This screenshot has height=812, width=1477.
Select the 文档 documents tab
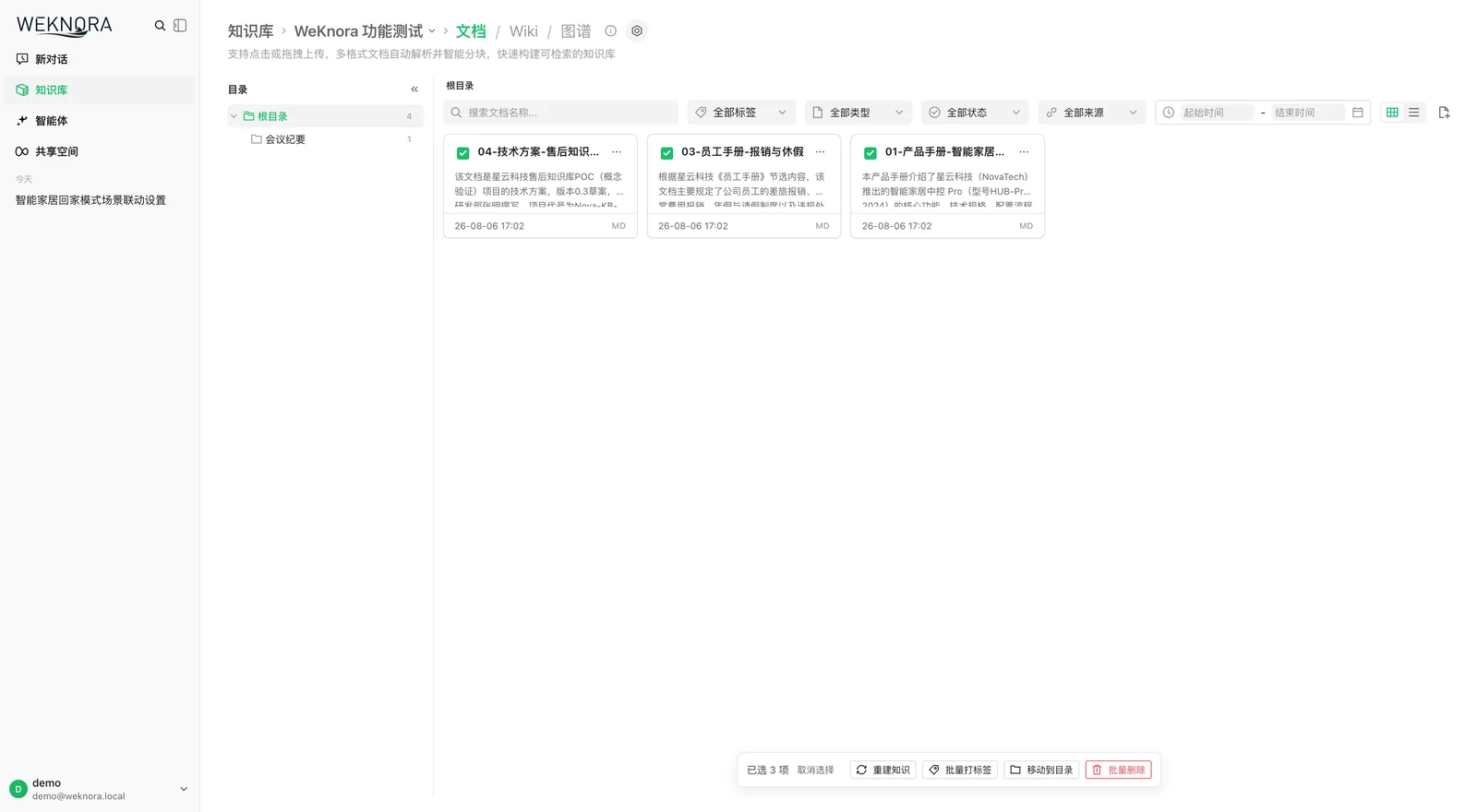471,31
